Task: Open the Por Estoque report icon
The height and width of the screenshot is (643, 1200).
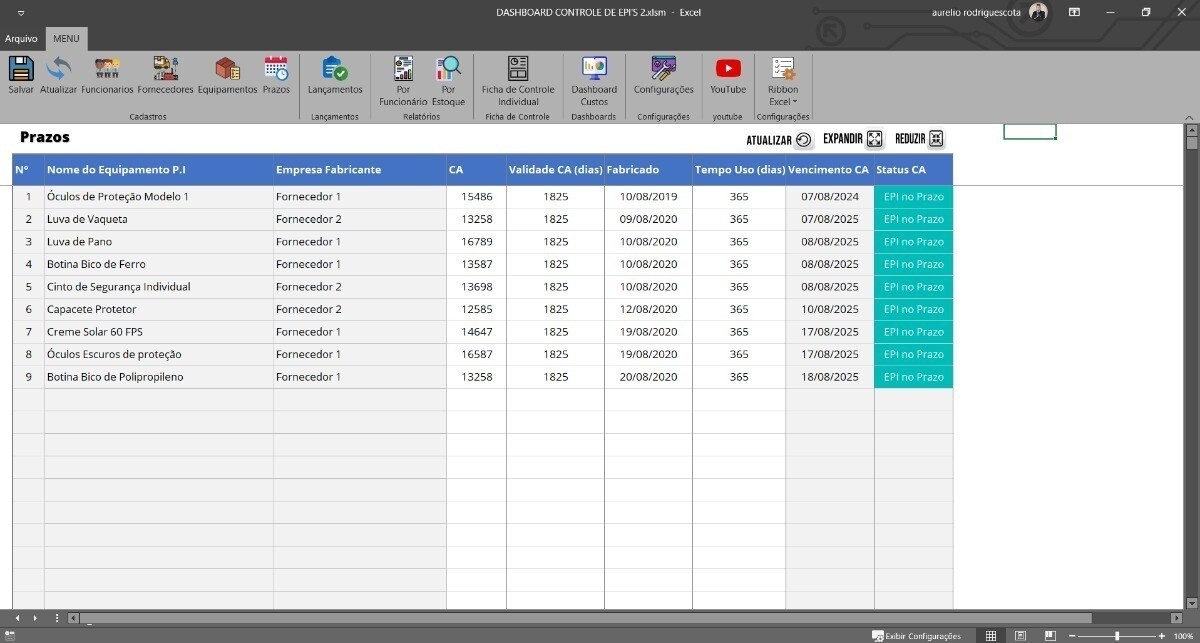Action: 448,69
